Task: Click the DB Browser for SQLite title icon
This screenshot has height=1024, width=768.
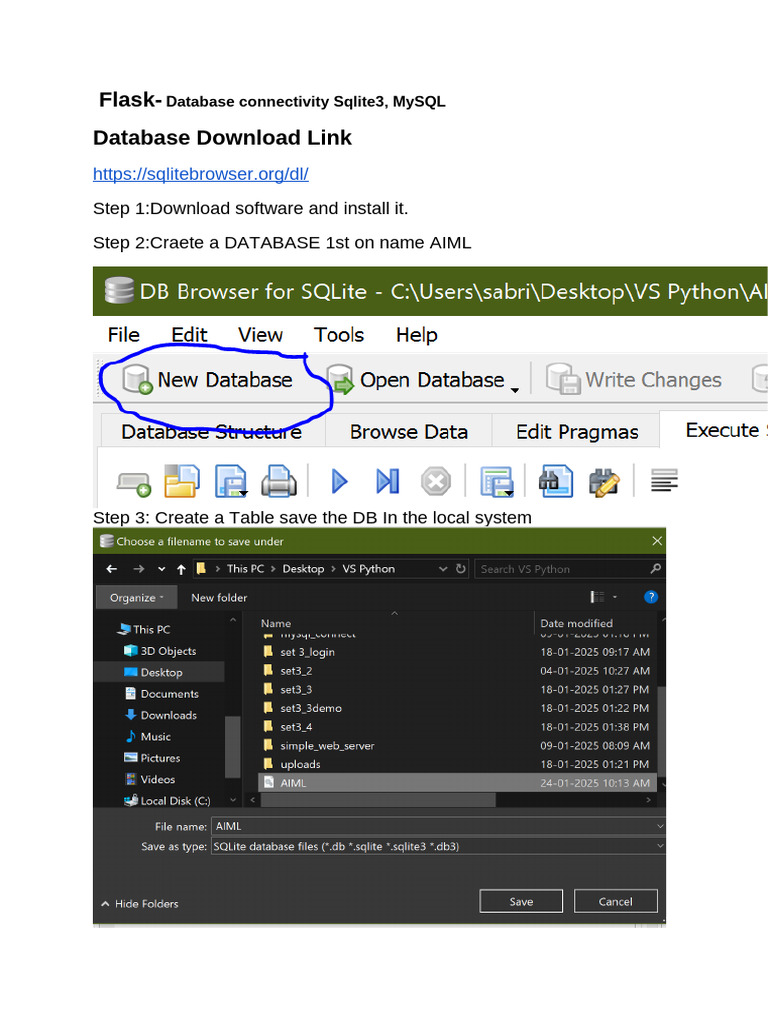Action: pos(120,291)
